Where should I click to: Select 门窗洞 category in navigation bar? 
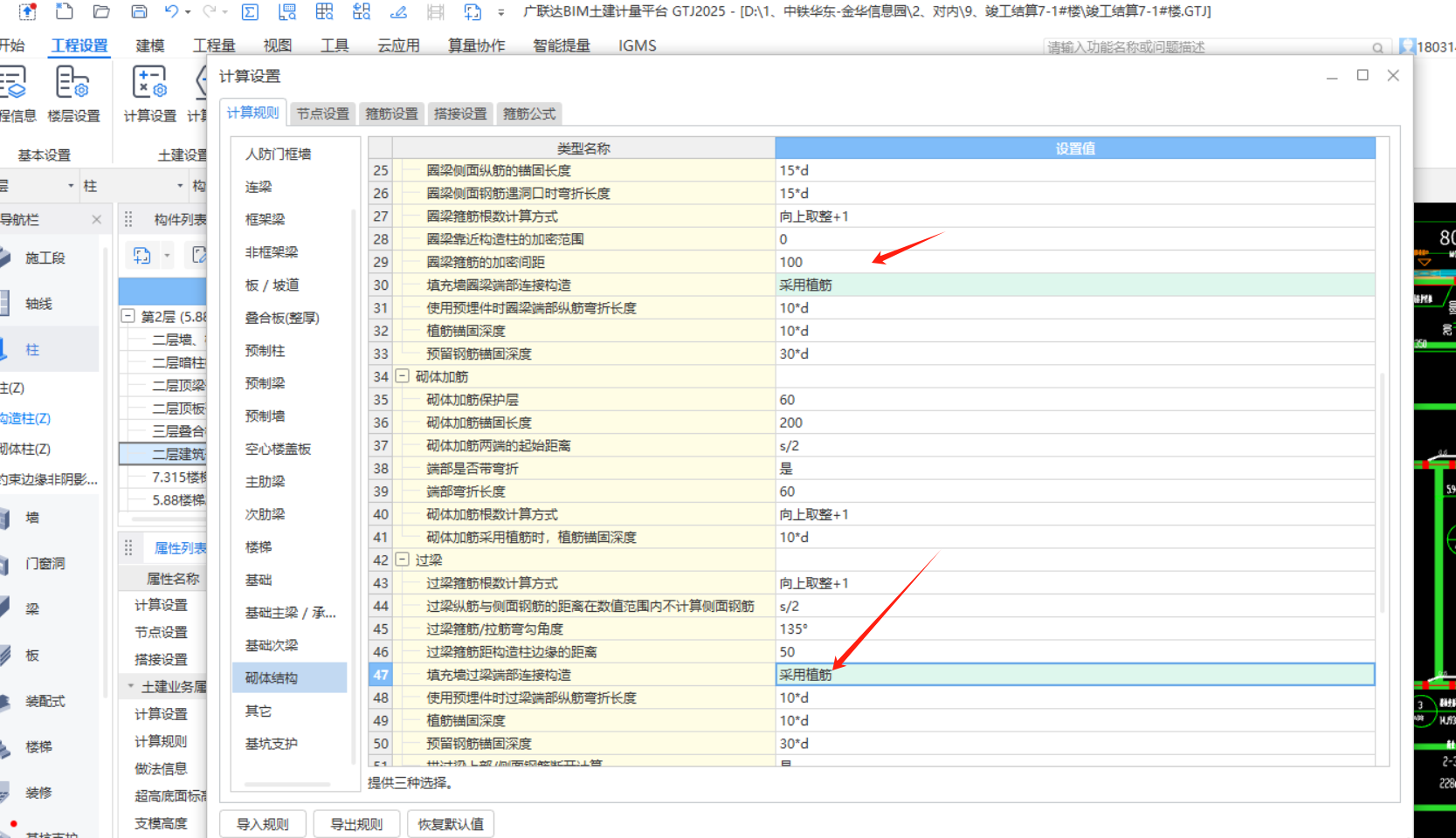tap(45, 564)
